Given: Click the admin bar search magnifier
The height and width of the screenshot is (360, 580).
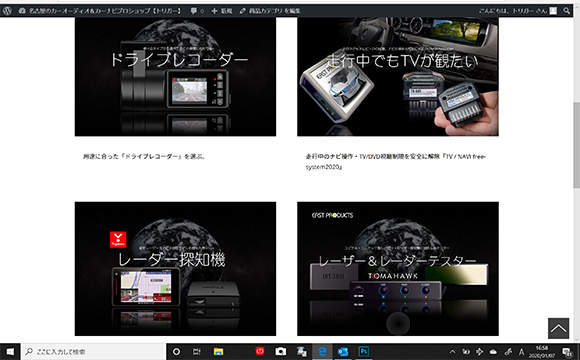Looking at the screenshot, I should click(567, 11).
